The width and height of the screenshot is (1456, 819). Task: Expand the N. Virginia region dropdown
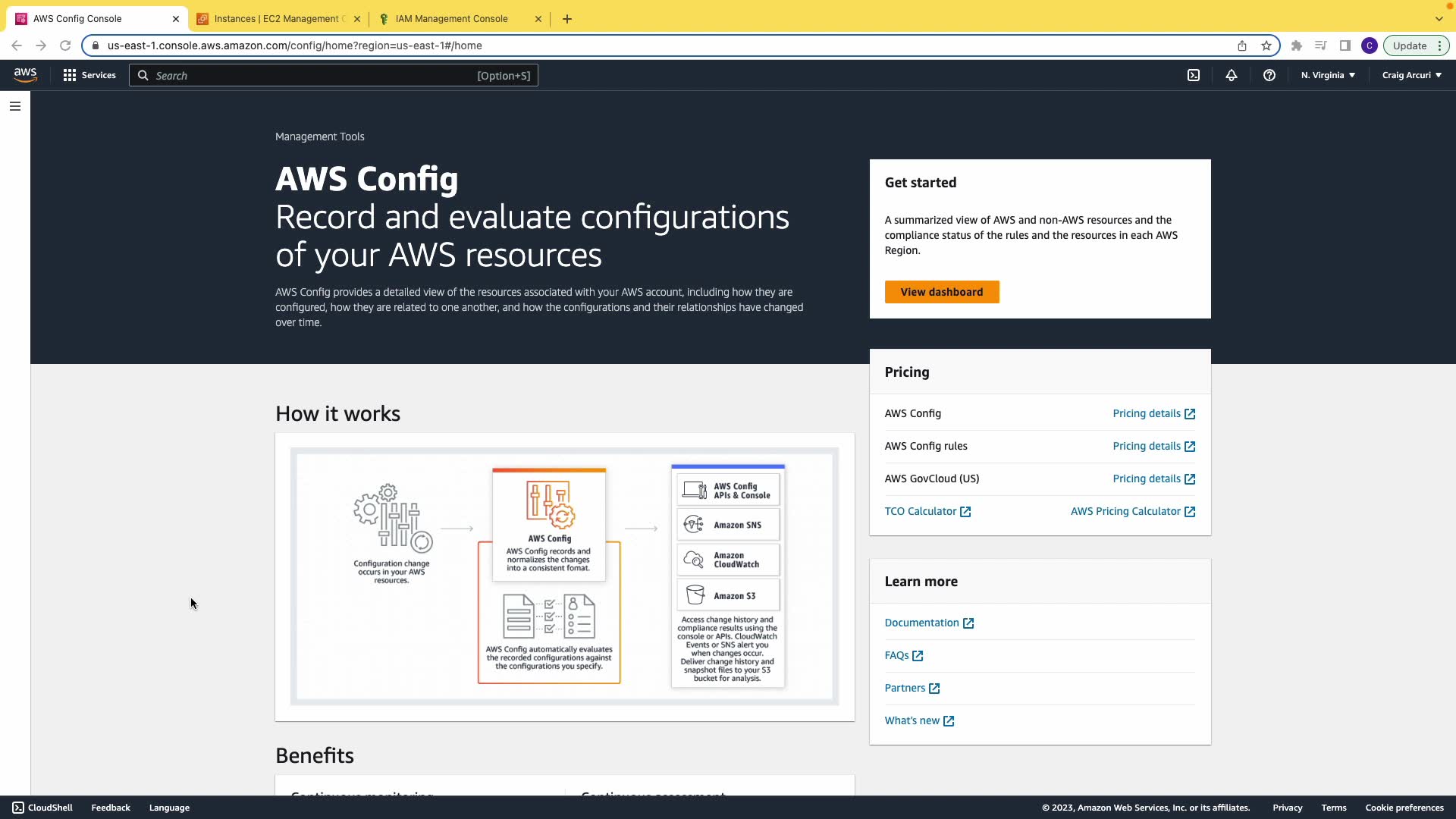[1328, 75]
